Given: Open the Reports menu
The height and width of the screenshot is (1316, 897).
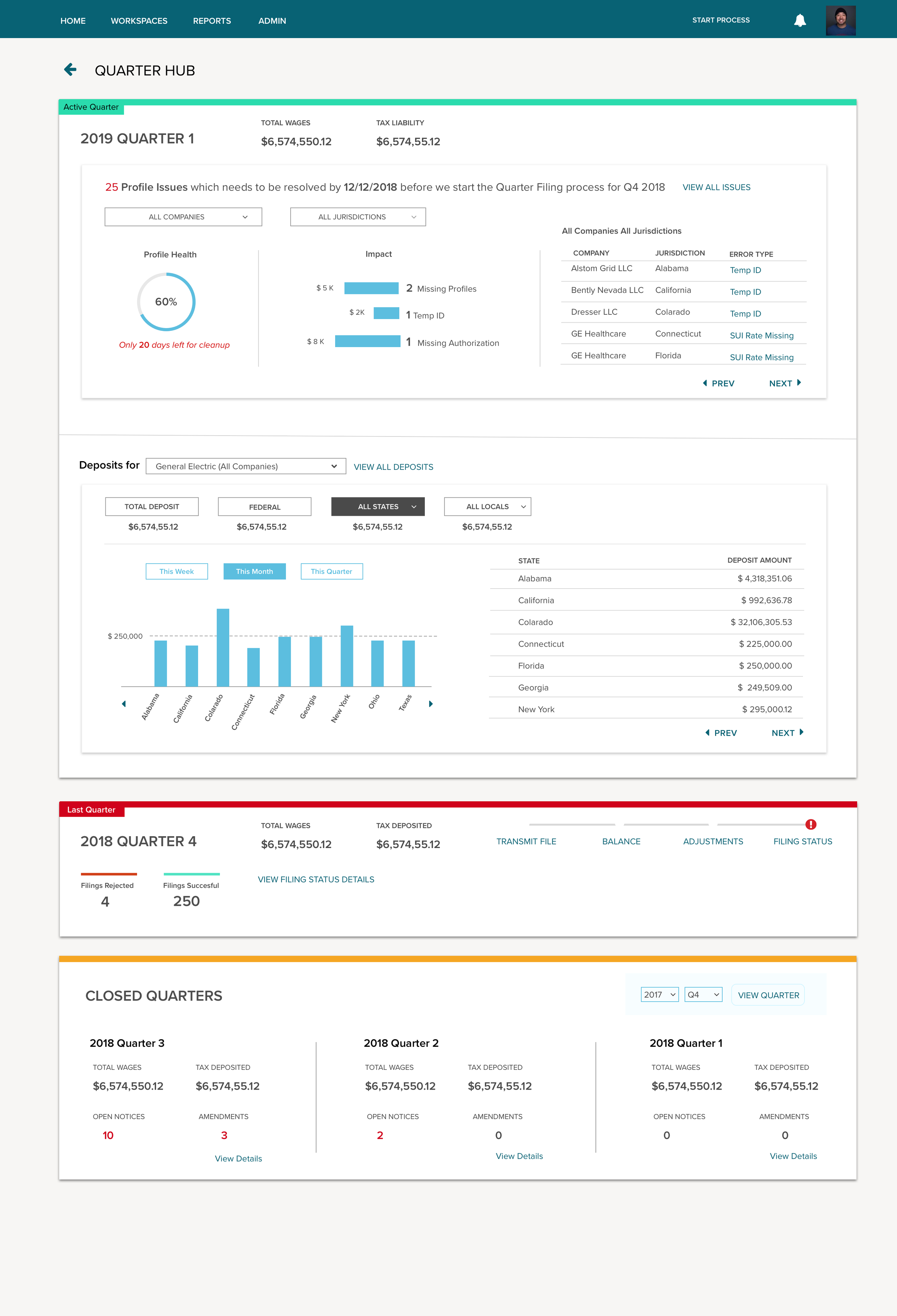Looking at the screenshot, I should click(x=212, y=21).
